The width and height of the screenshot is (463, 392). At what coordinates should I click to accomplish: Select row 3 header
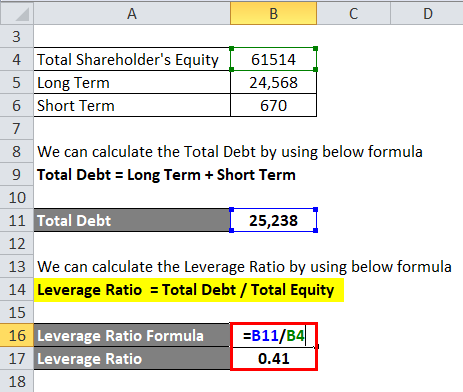point(17,36)
